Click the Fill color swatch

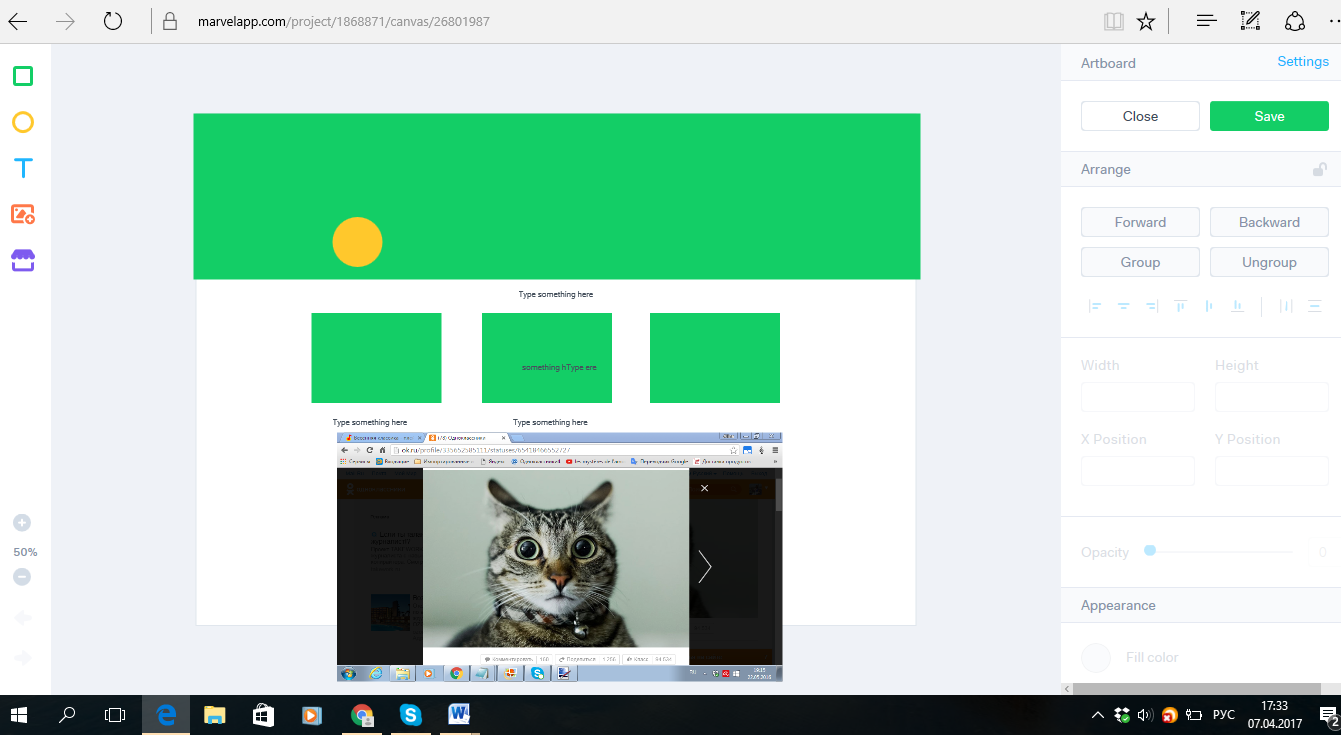pyautogui.click(x=1097, y=658)
